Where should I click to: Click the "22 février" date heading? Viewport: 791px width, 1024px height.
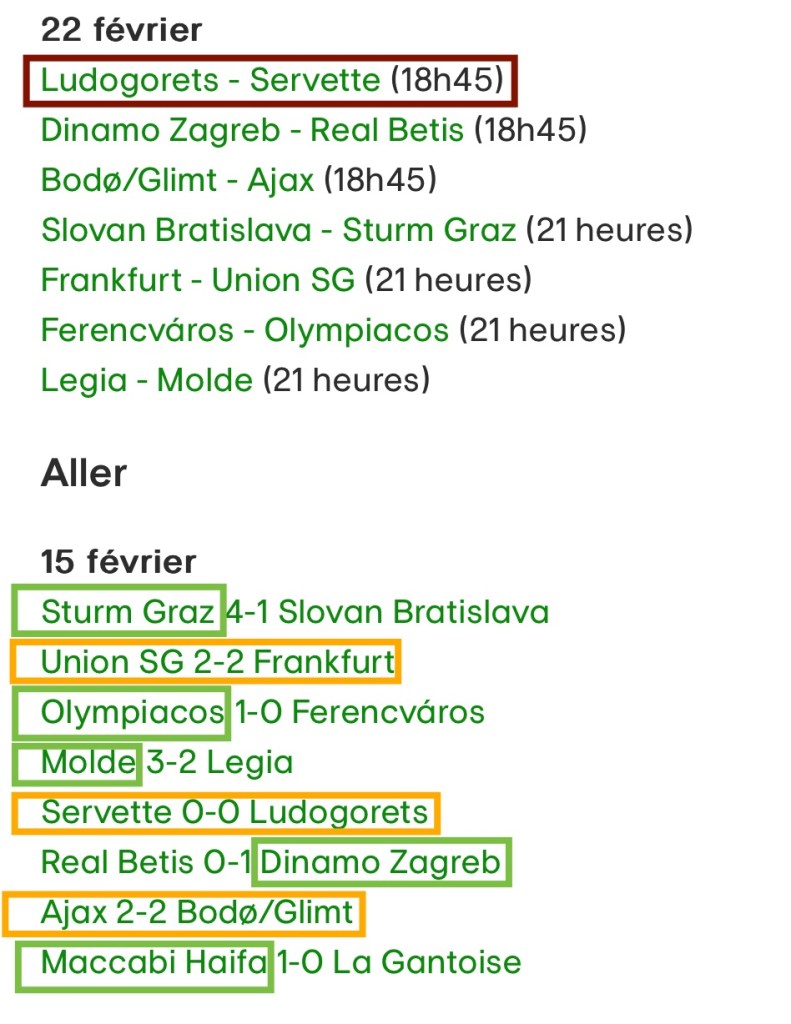(121, 30)
